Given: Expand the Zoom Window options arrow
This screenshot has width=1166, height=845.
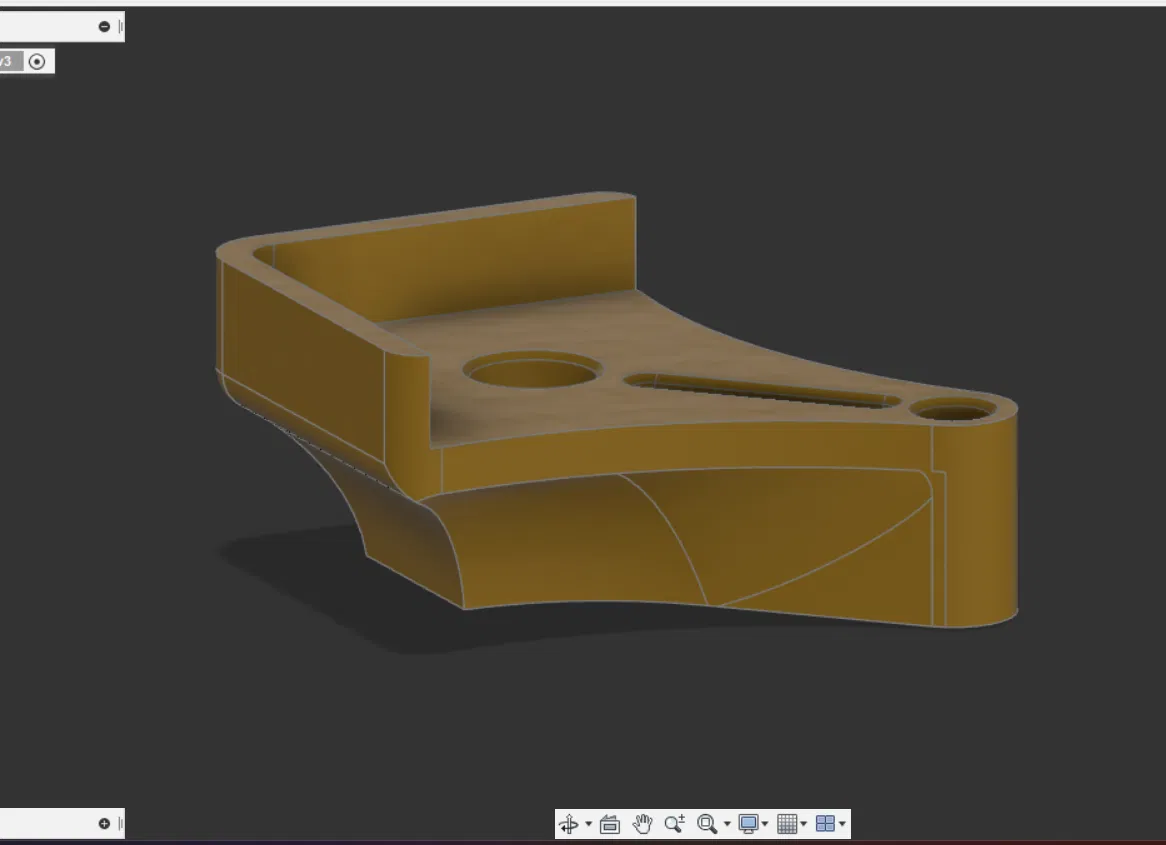Looking at the screenshot, I should pos(727,824).
